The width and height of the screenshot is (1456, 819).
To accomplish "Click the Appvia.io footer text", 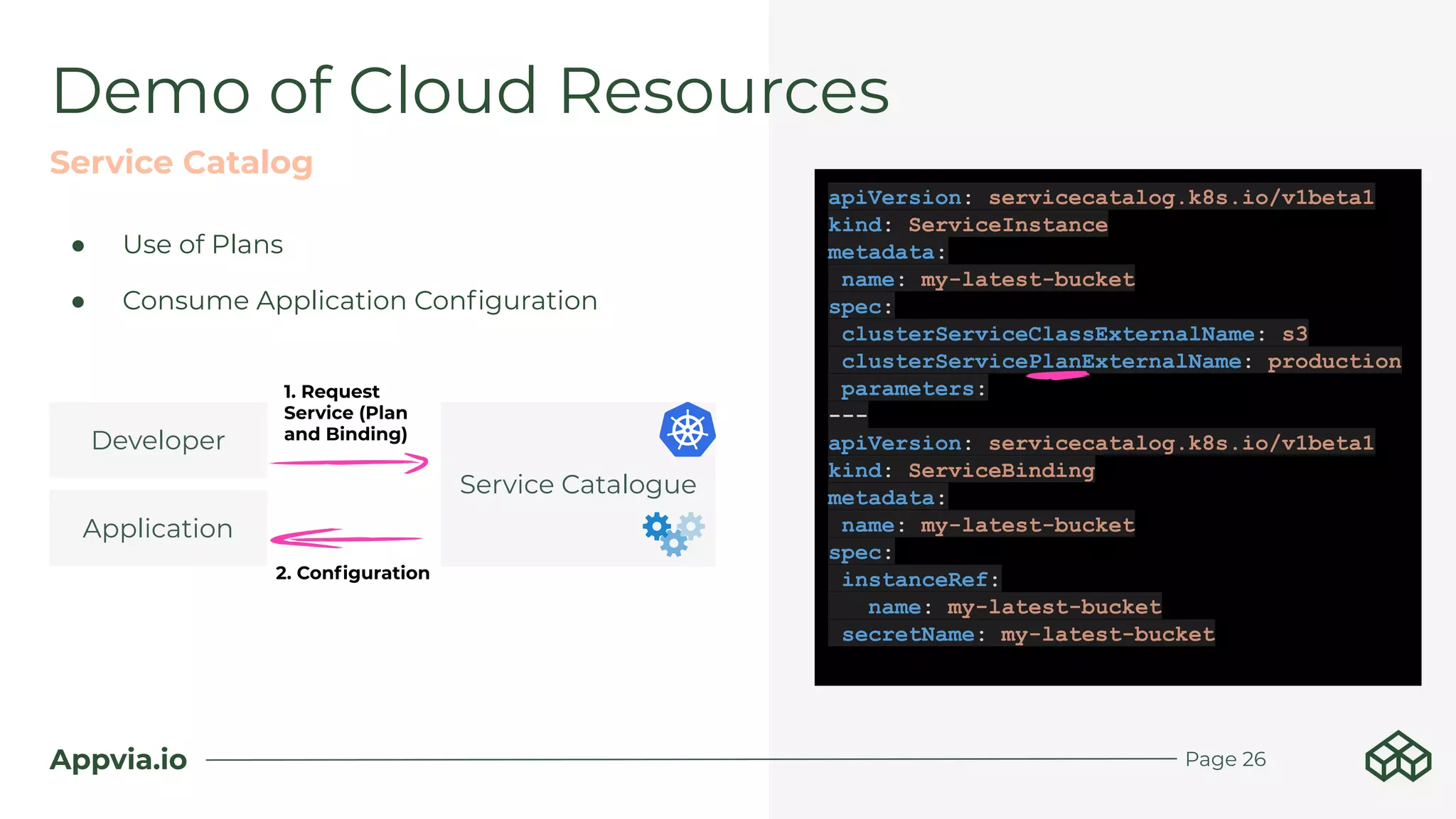I will coord(118,759).
